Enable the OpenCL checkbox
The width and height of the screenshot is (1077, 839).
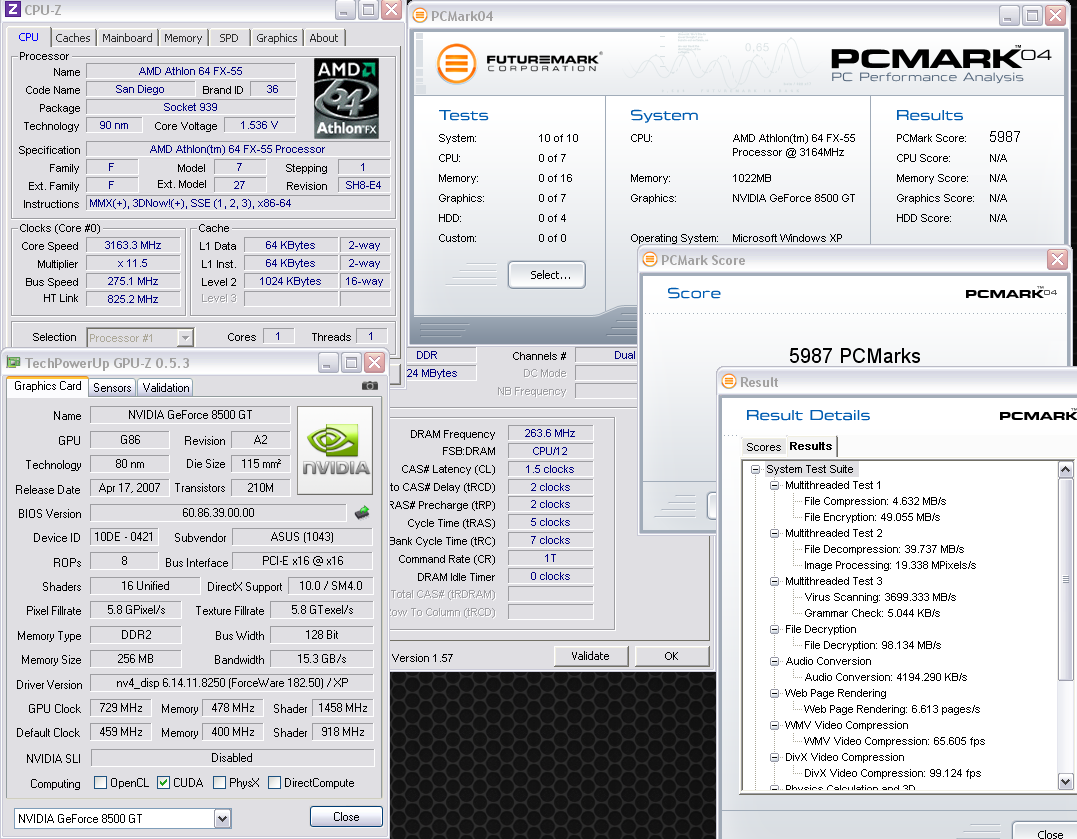(100, 783)
